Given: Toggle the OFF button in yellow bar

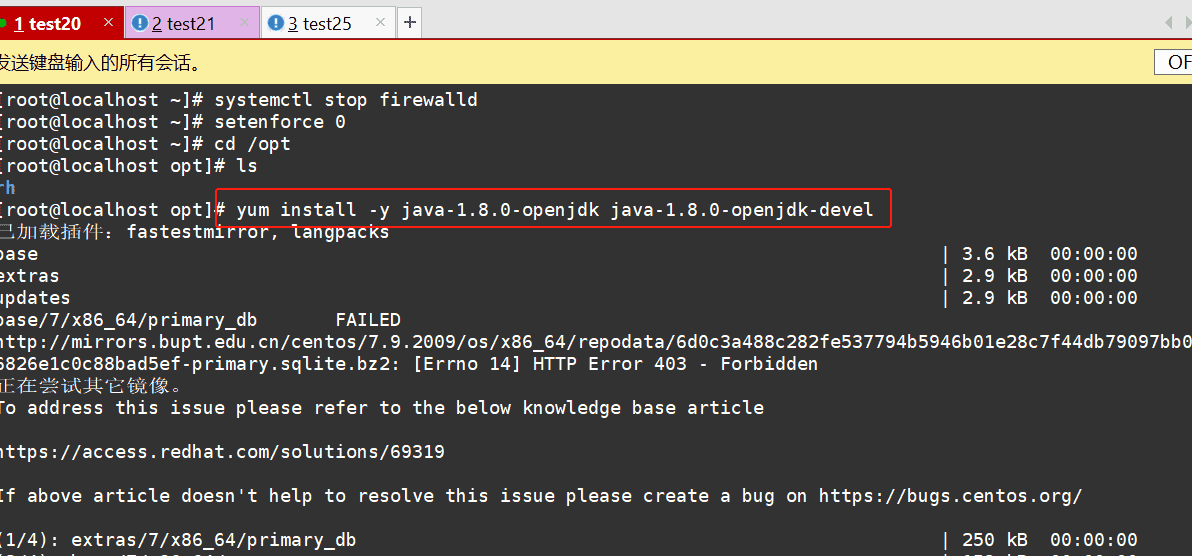Looking at the screenshot, I should pos(1176,62).
